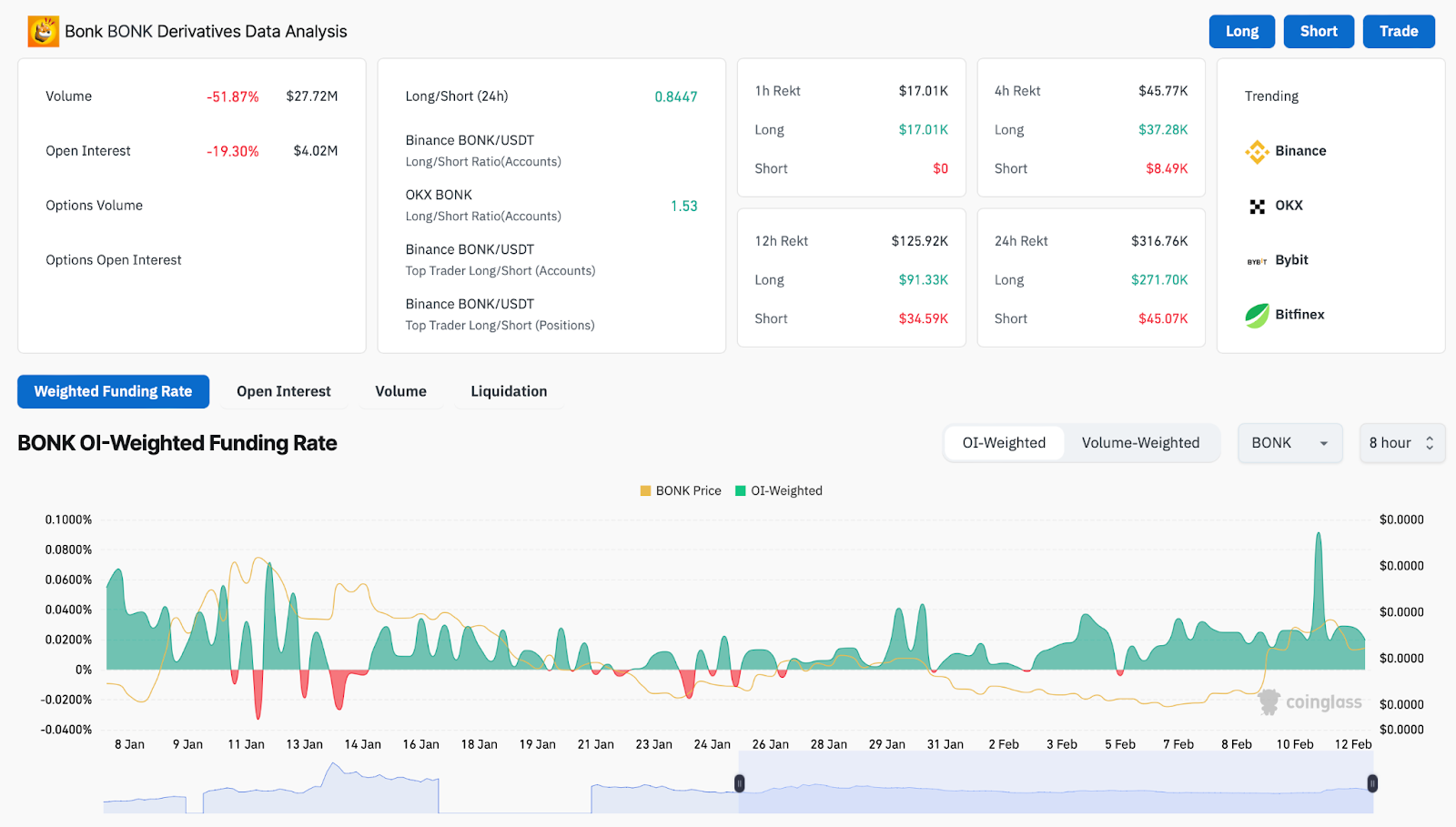This screenshot has height=827, width=1456.
Task: Click the 1h Short liquidation $0
Action: (x=940, y=168)
